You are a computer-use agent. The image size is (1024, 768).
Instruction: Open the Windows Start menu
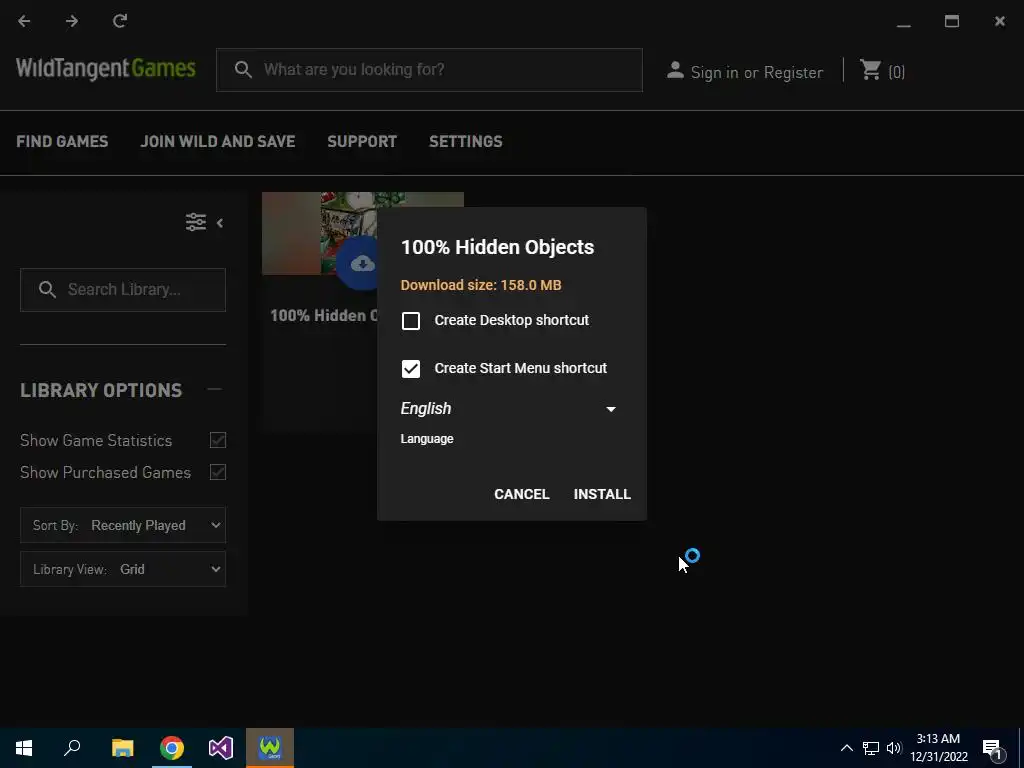(24, 748)
